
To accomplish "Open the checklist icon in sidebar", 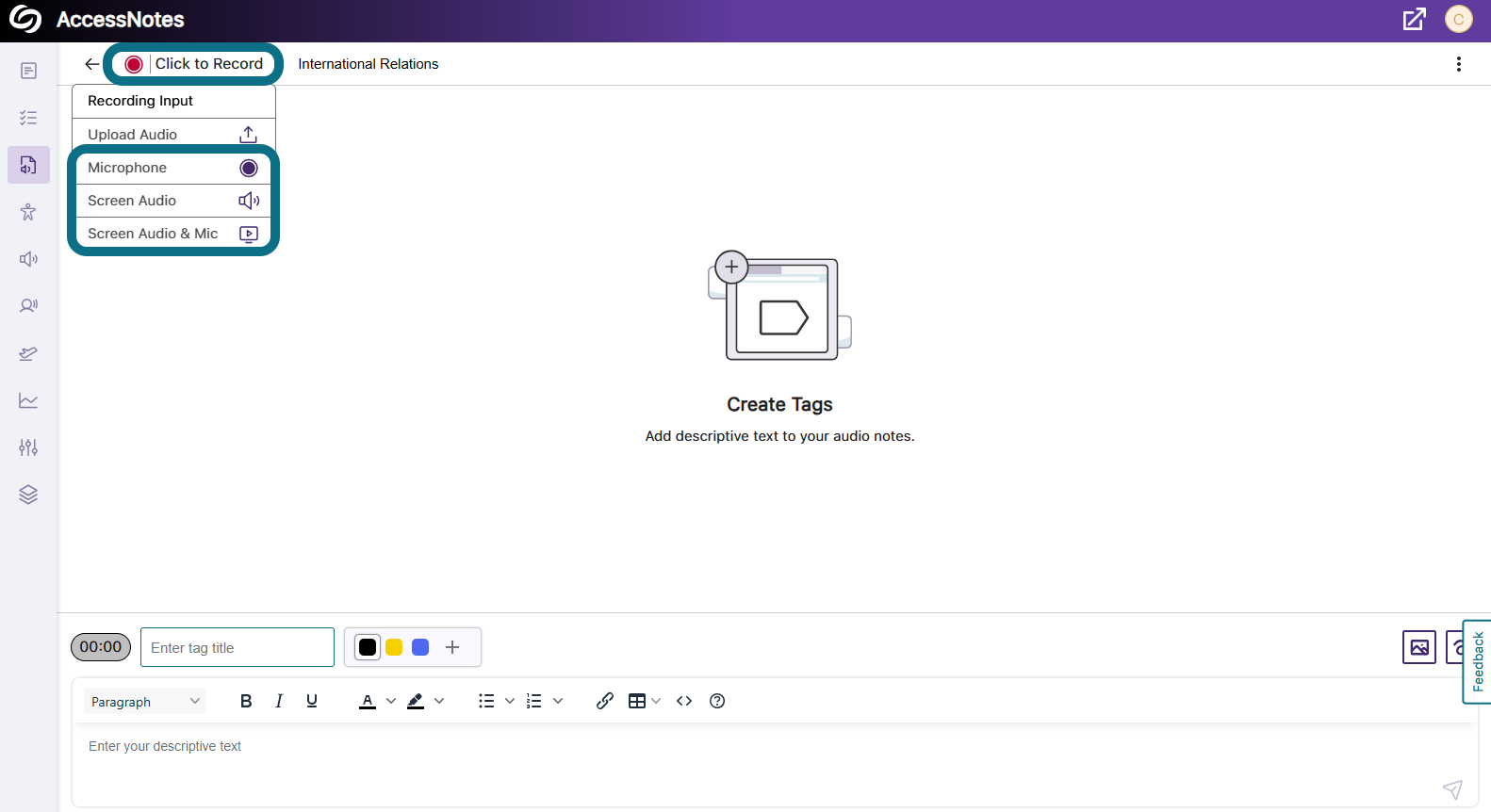I will click(x=28, y=118).
